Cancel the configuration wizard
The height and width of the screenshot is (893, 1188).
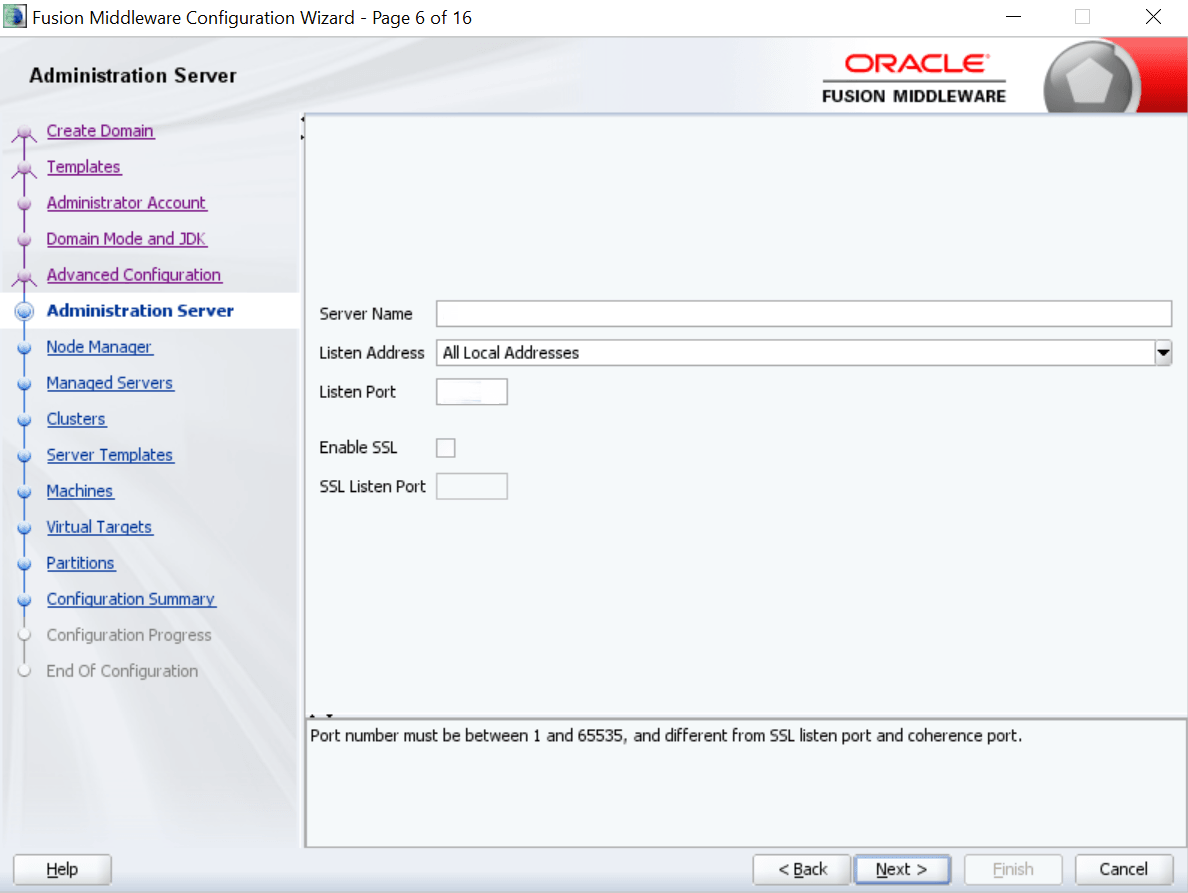pyautogui.click(x=1124, y=869)
